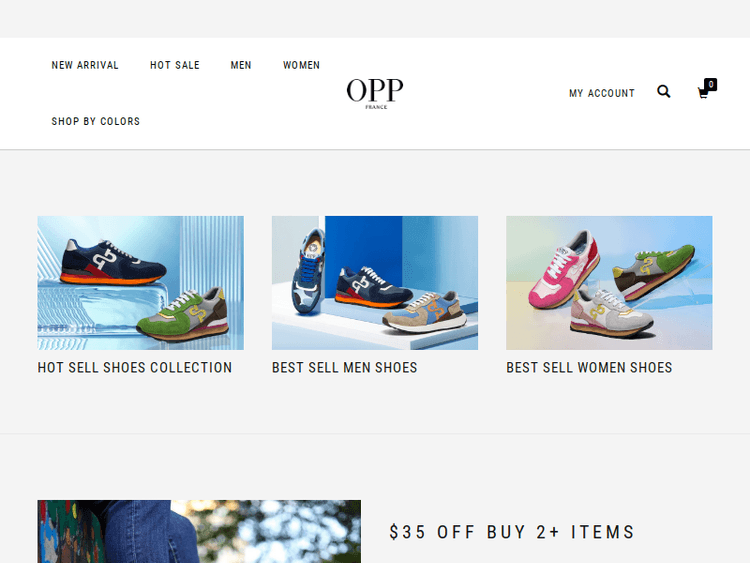
Task: Open the search magnifier icon
Action: pyautogui.click(x=663, y=91)
